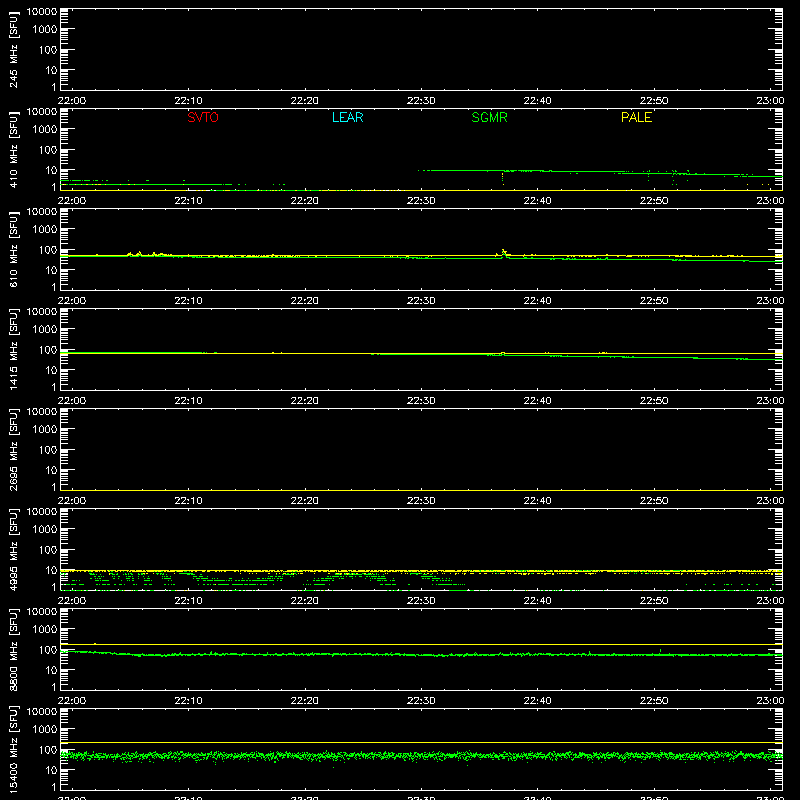Select the 610 MHz [SFU] axis label
This screenshot has height=800, width=800.
(14, 250)
